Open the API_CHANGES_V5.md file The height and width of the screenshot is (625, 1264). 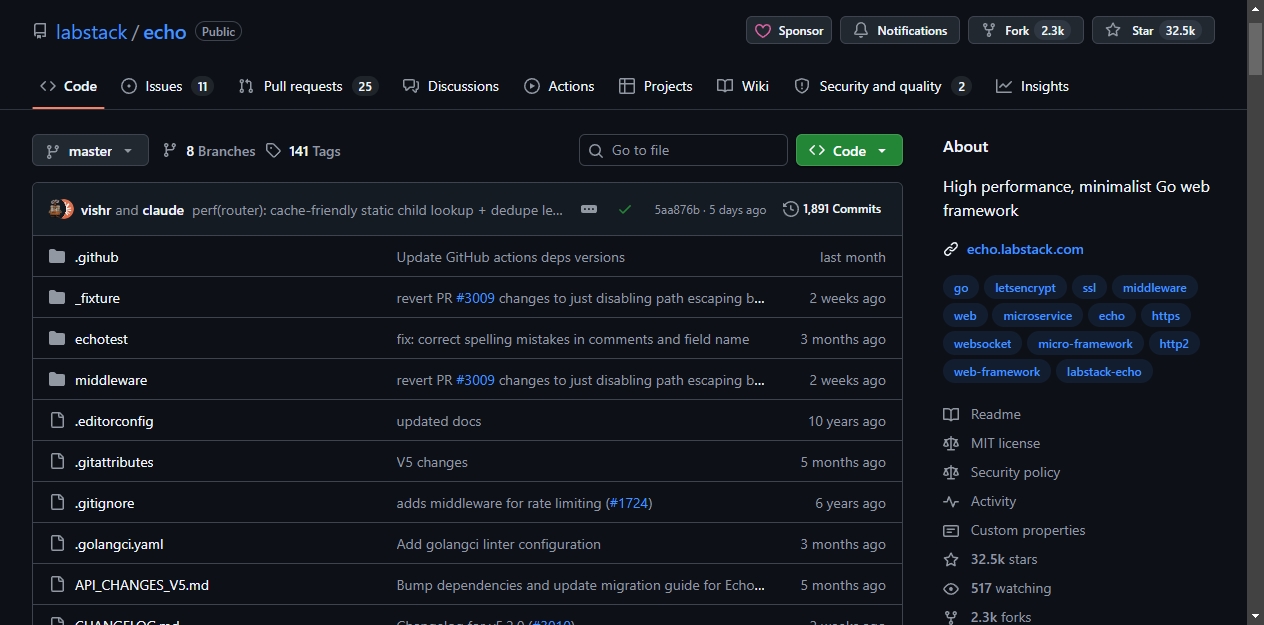(x=142, y=585)
